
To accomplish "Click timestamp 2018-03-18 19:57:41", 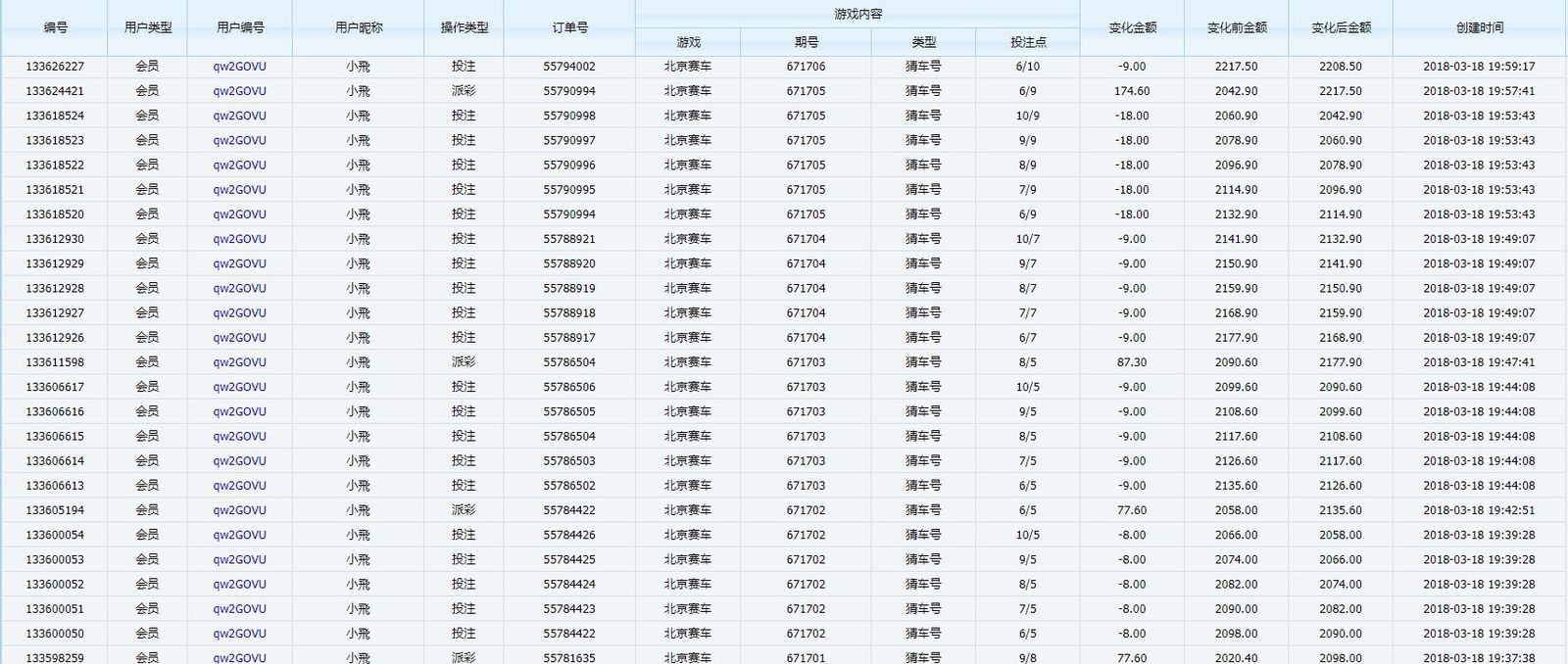I will pyautogui.click(x=1479, y=91).
